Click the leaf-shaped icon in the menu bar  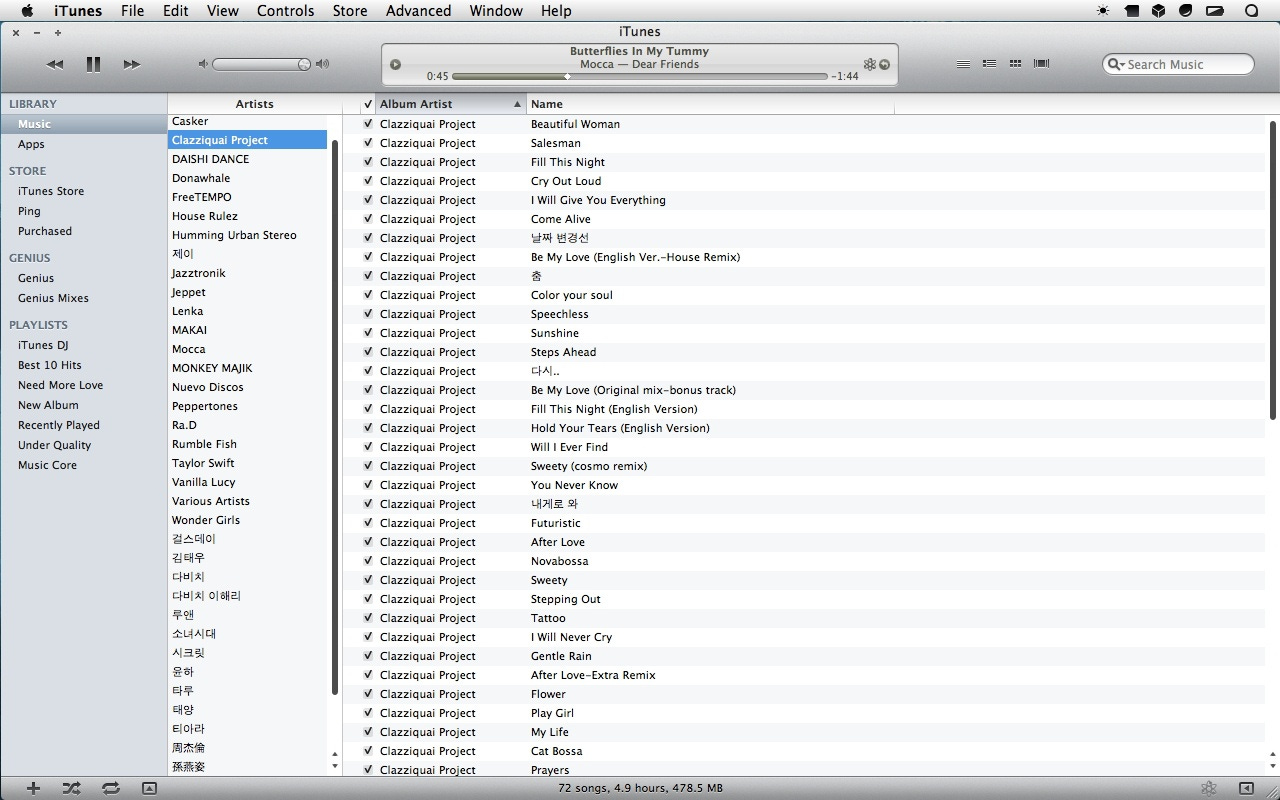pyautogui.click(x=1185, y=11)
